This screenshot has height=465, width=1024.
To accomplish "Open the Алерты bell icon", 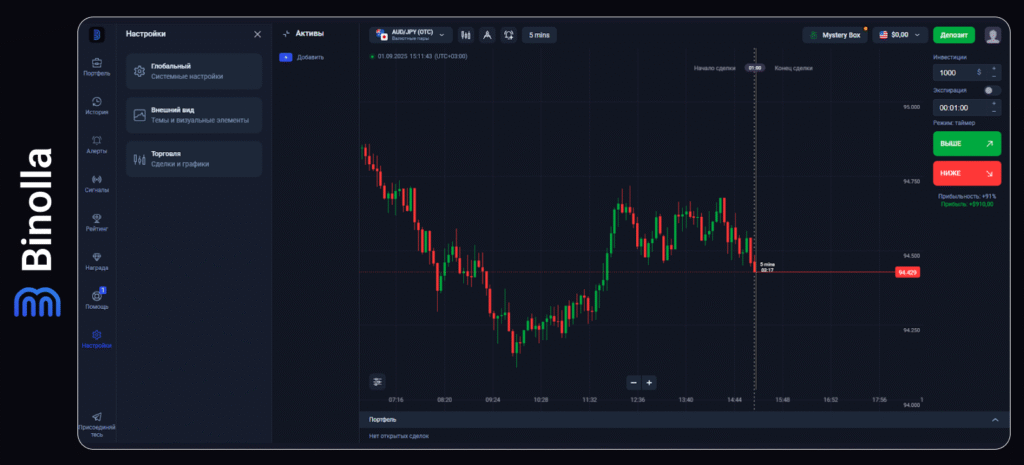I will tap(96, 144).
